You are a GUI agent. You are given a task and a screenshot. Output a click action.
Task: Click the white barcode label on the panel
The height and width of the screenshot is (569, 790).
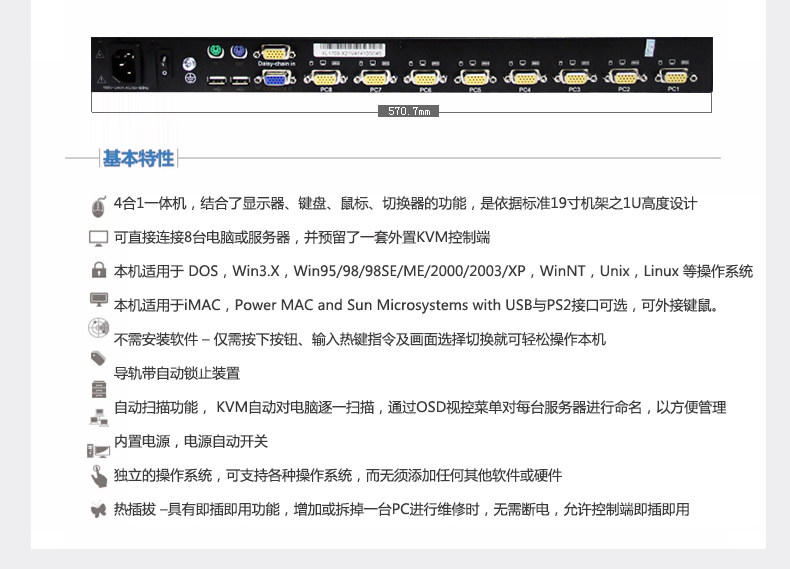349,49
